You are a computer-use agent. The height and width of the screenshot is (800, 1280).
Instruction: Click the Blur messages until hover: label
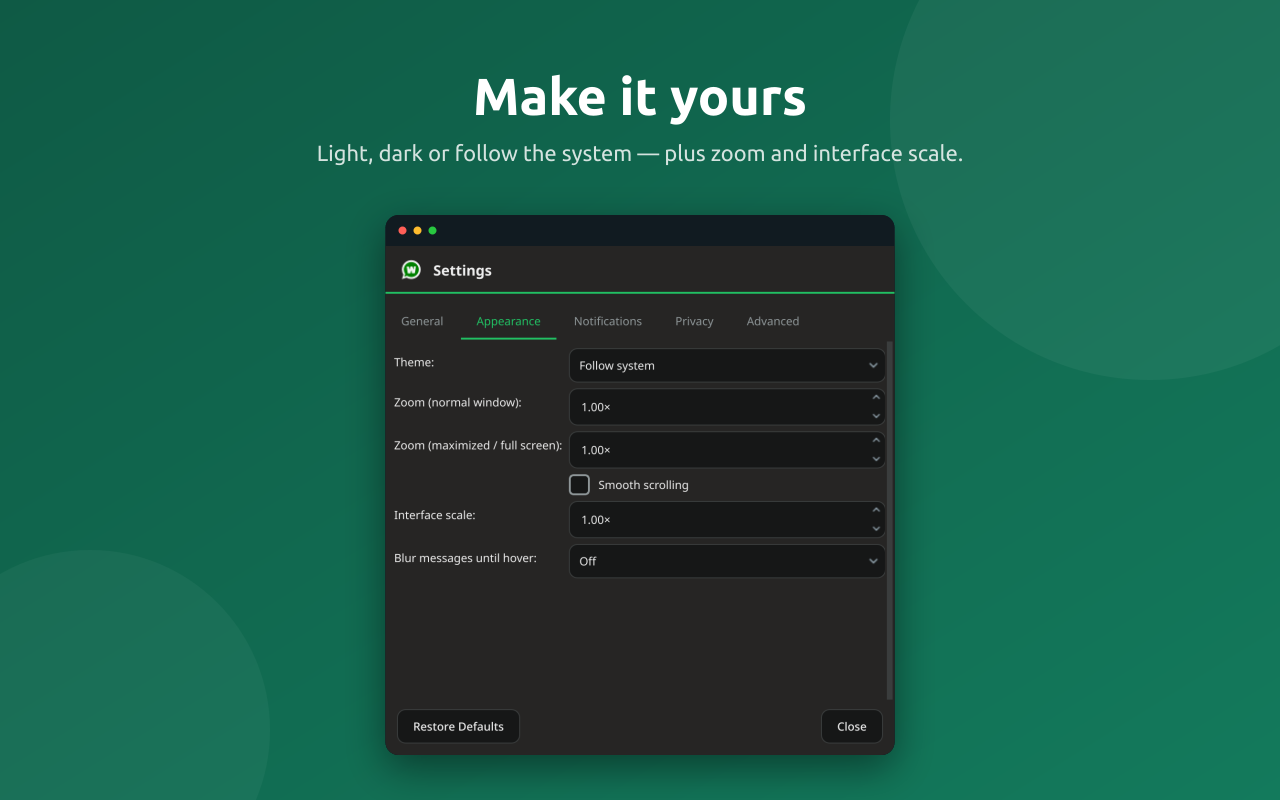coord(465,558)
